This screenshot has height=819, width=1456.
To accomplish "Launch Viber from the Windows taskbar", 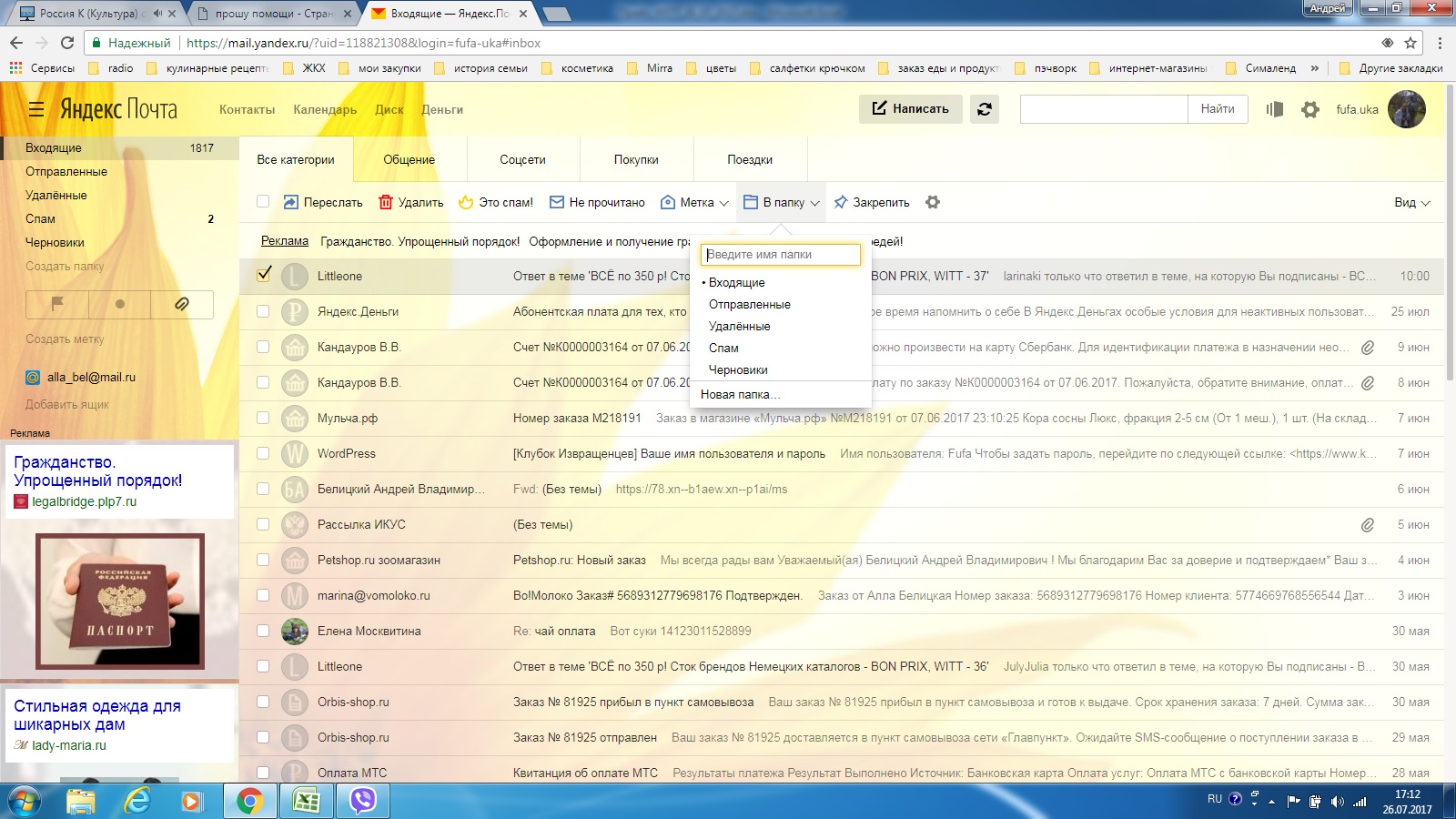I will [363, 801].
